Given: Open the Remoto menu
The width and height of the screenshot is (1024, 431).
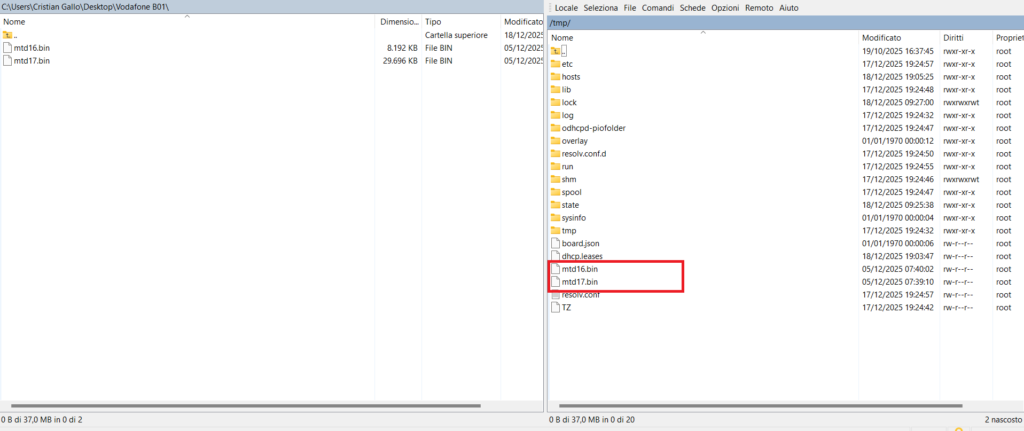Looking at the screenshot, I should [759, 8].
